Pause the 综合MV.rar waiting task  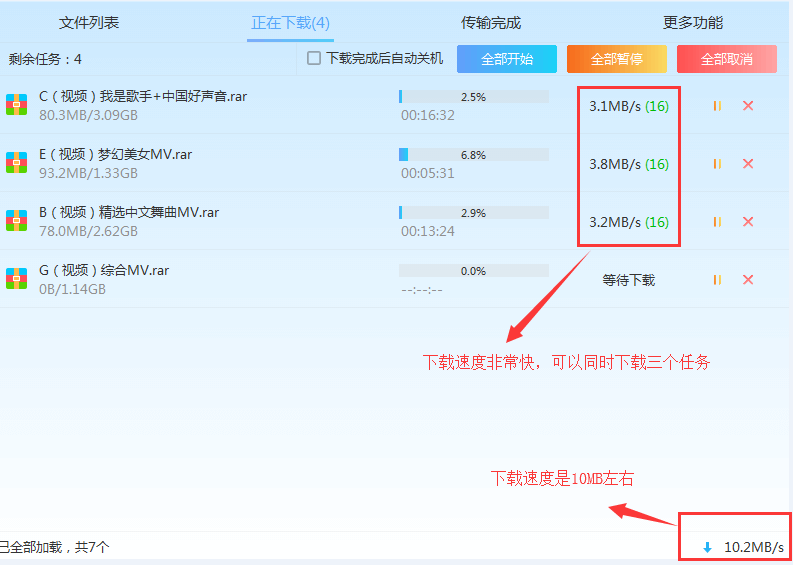point(717,280)
